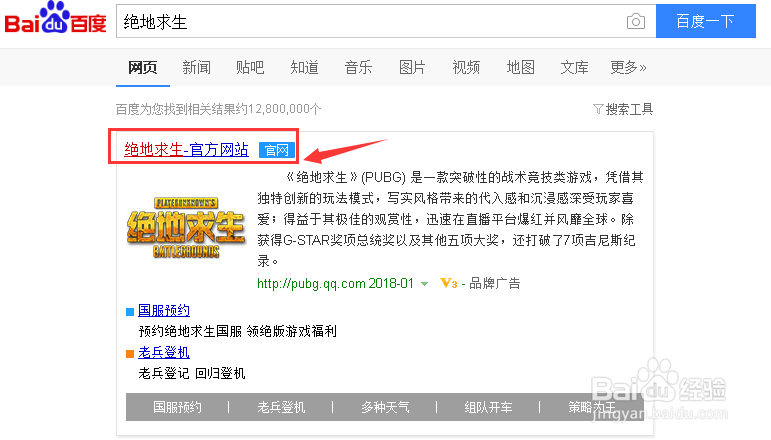The image size is (771, 440).
Task: Open the 绝地求生-官方网站 result link
Action: point(186,149)
